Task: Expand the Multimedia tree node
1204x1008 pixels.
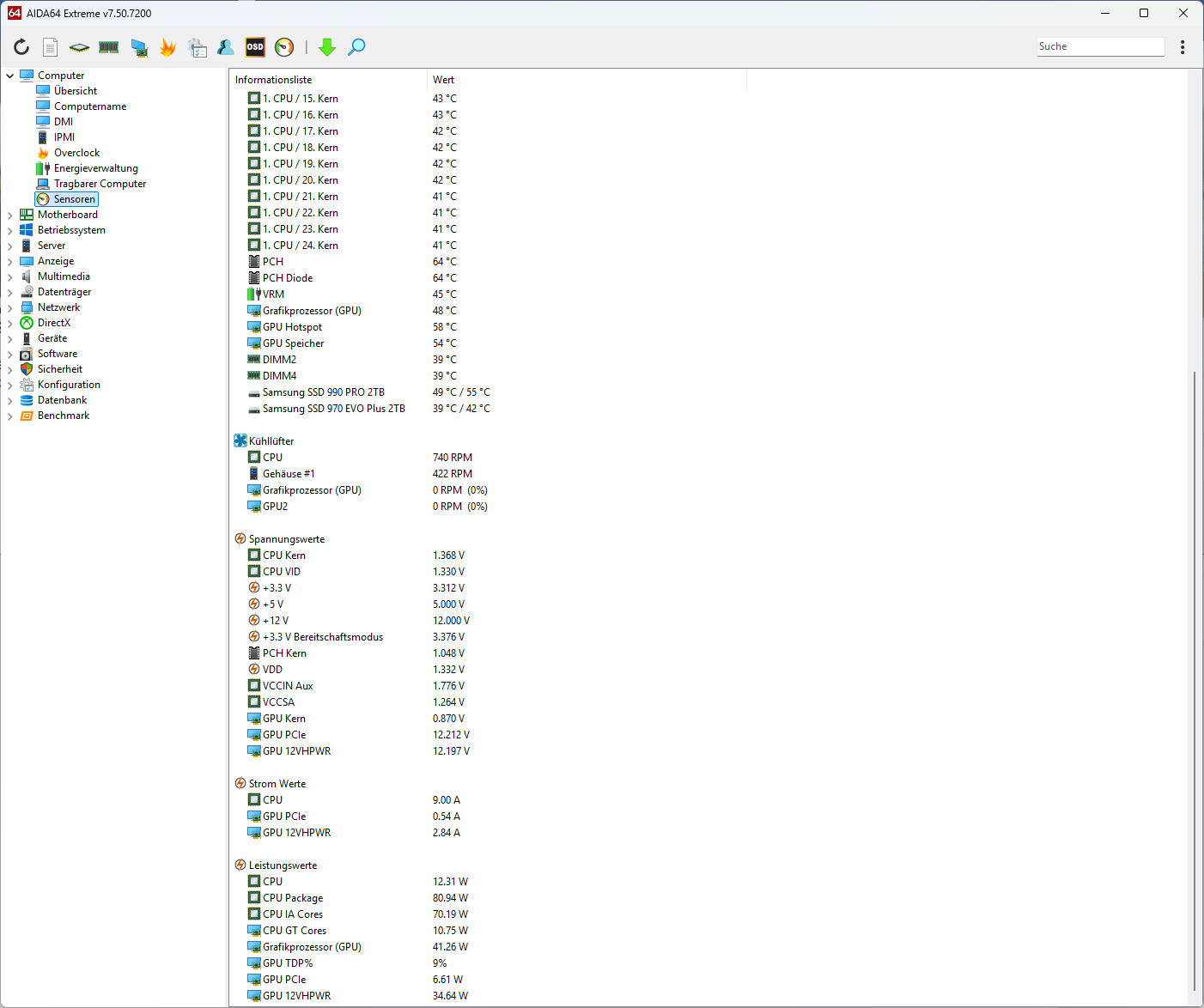Action: [10, 276]
